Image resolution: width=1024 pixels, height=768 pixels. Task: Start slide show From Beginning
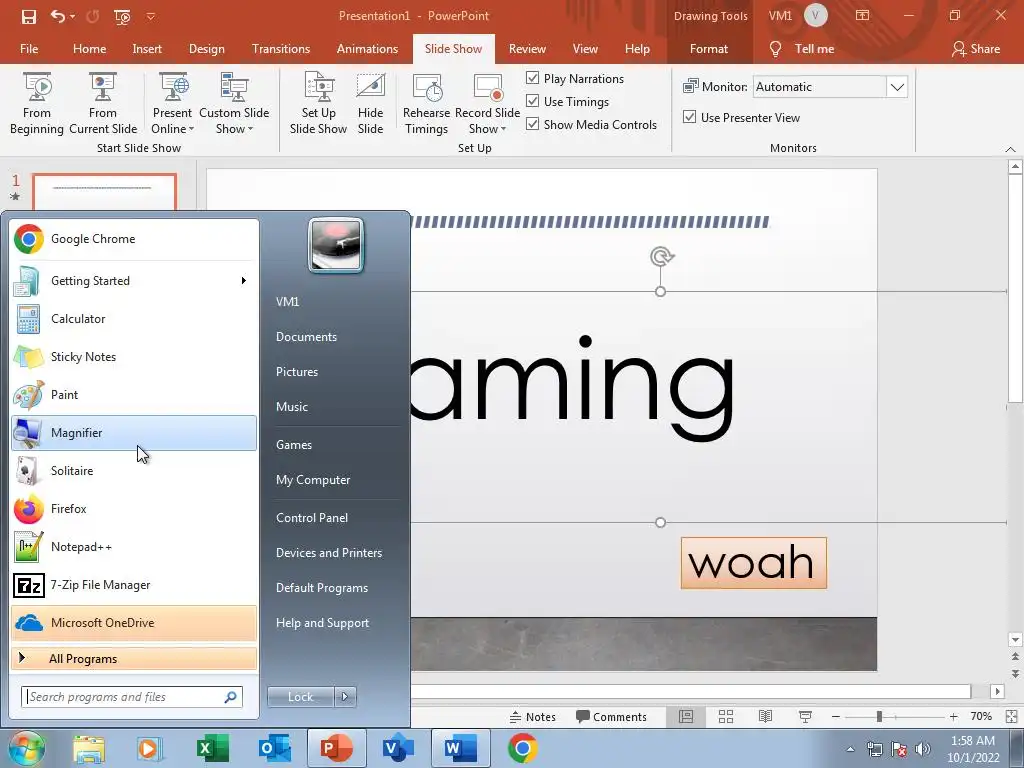[37, 104]
